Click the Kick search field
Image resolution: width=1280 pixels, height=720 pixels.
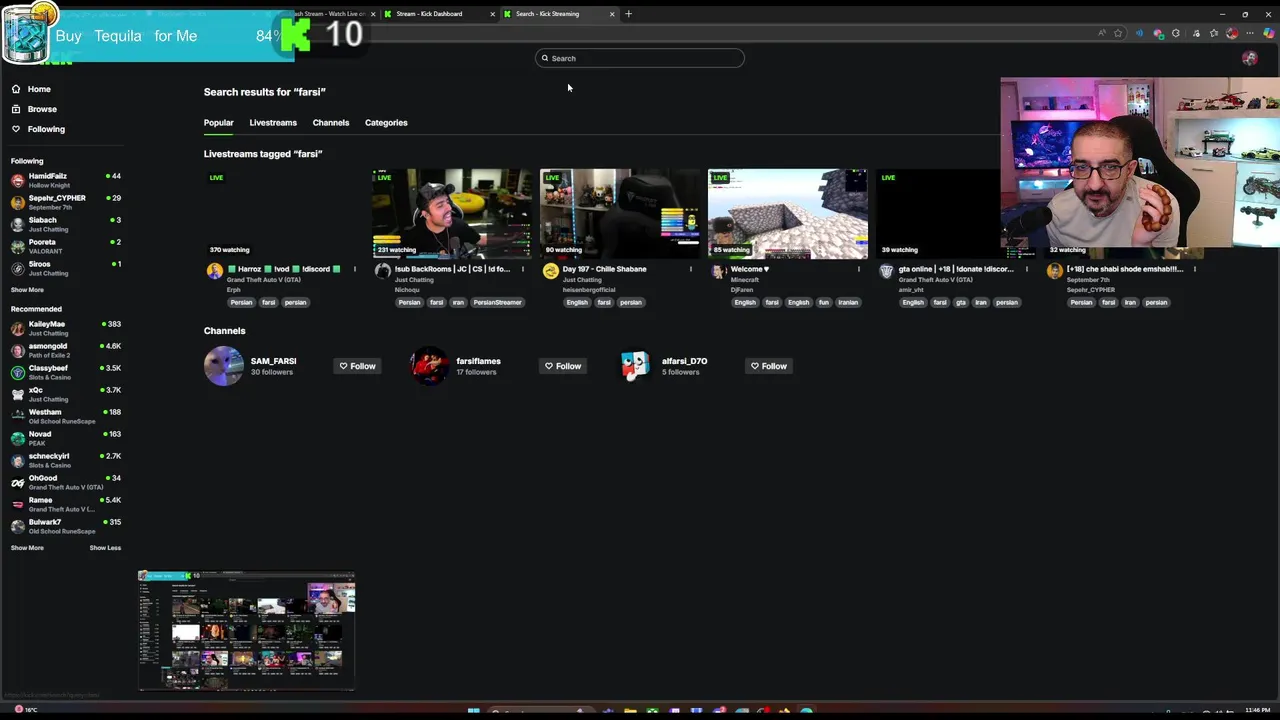640,58
